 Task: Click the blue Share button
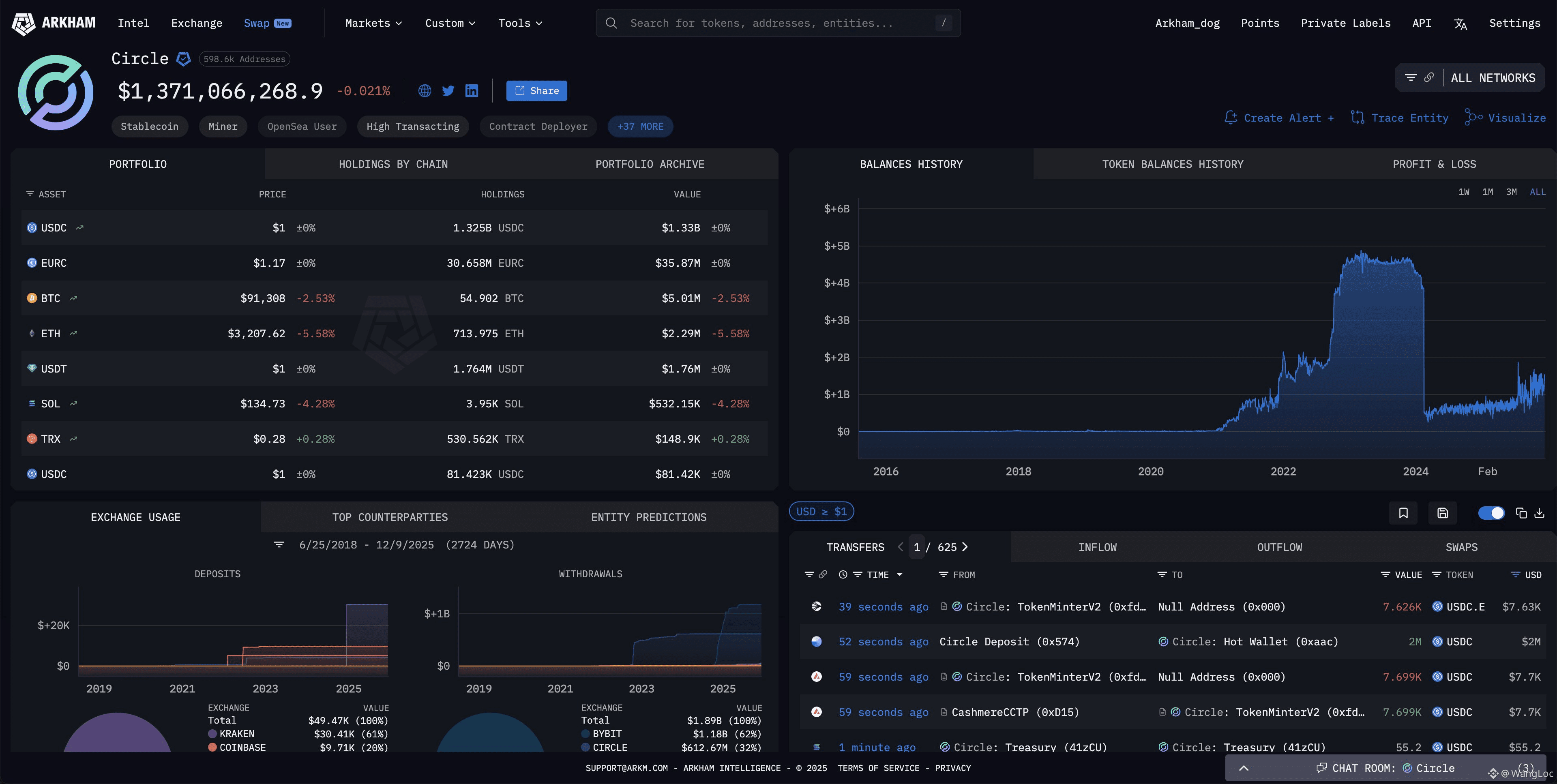click(536, 91)
